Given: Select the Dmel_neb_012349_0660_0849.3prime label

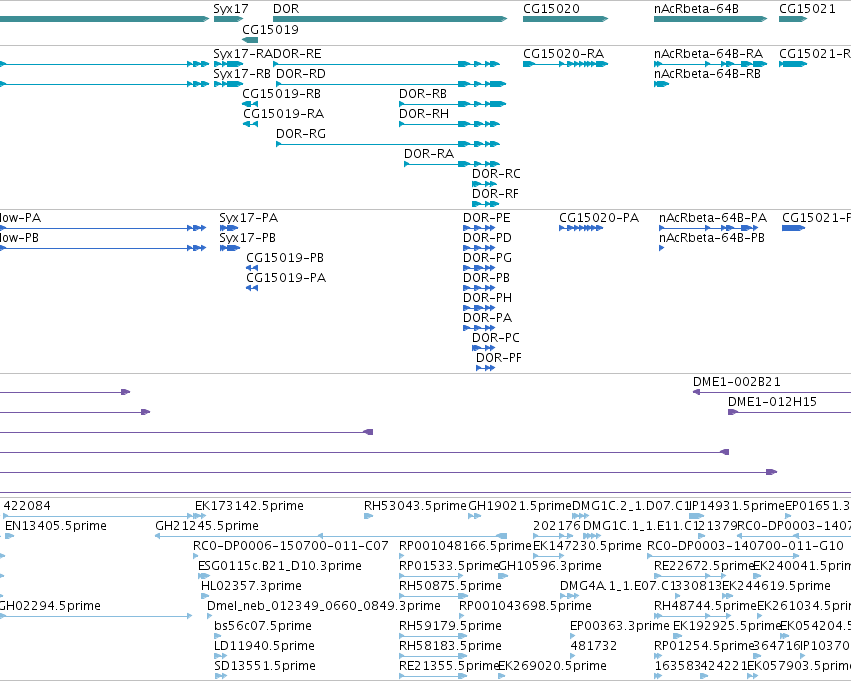Looking at the screenshot, I should [x=323, y=606].
